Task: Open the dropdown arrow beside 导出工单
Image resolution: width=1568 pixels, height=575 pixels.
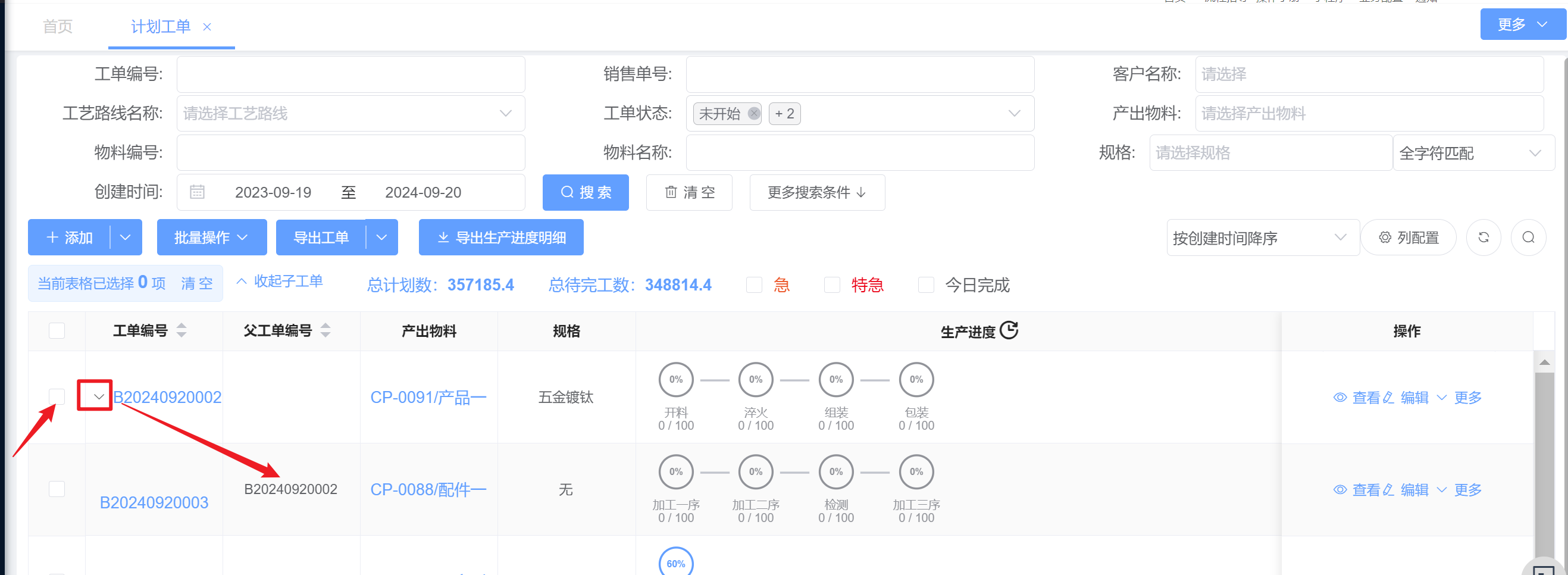Action: coord(382,237)
